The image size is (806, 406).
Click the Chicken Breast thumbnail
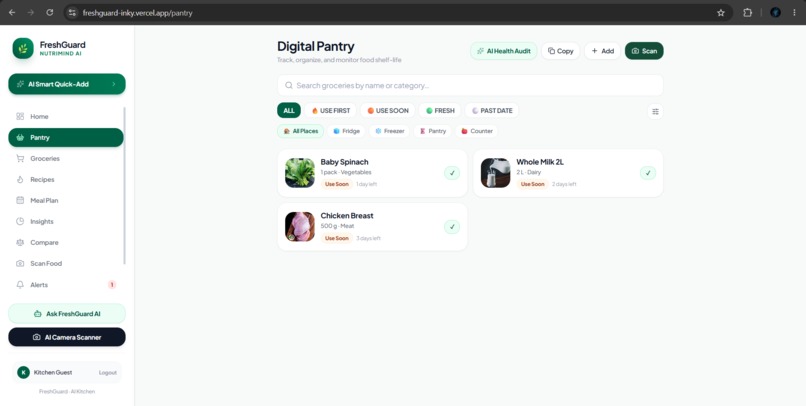(x=300, y=227)
